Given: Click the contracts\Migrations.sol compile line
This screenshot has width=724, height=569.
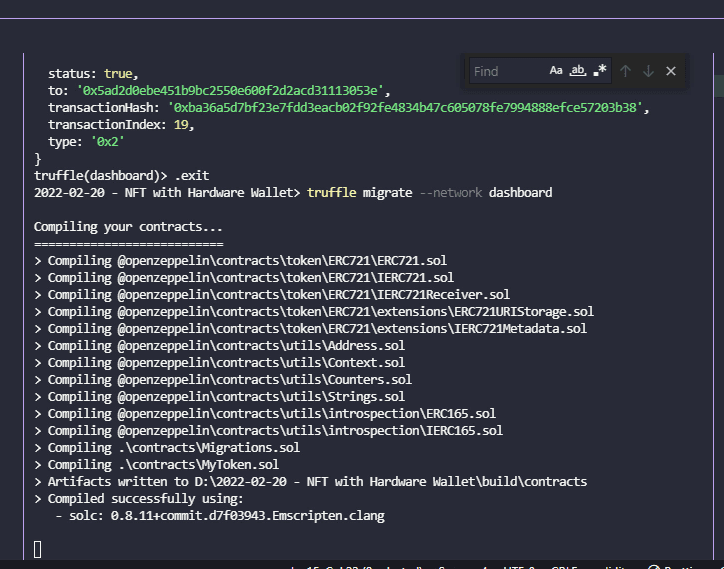Looking at the screenshot, I should (167, 448).
